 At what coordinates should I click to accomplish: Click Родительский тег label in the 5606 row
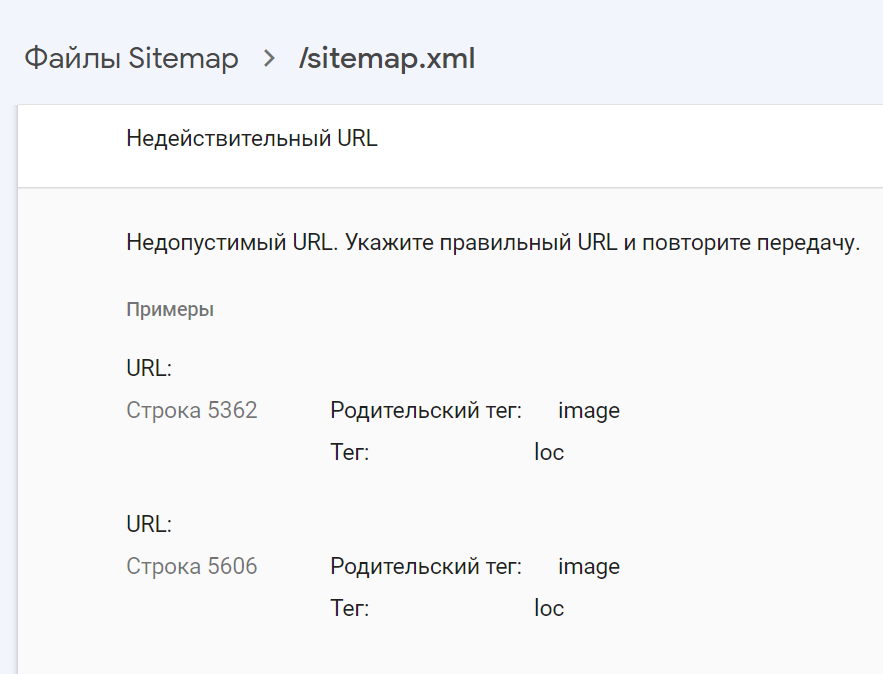tap(426, 567)
